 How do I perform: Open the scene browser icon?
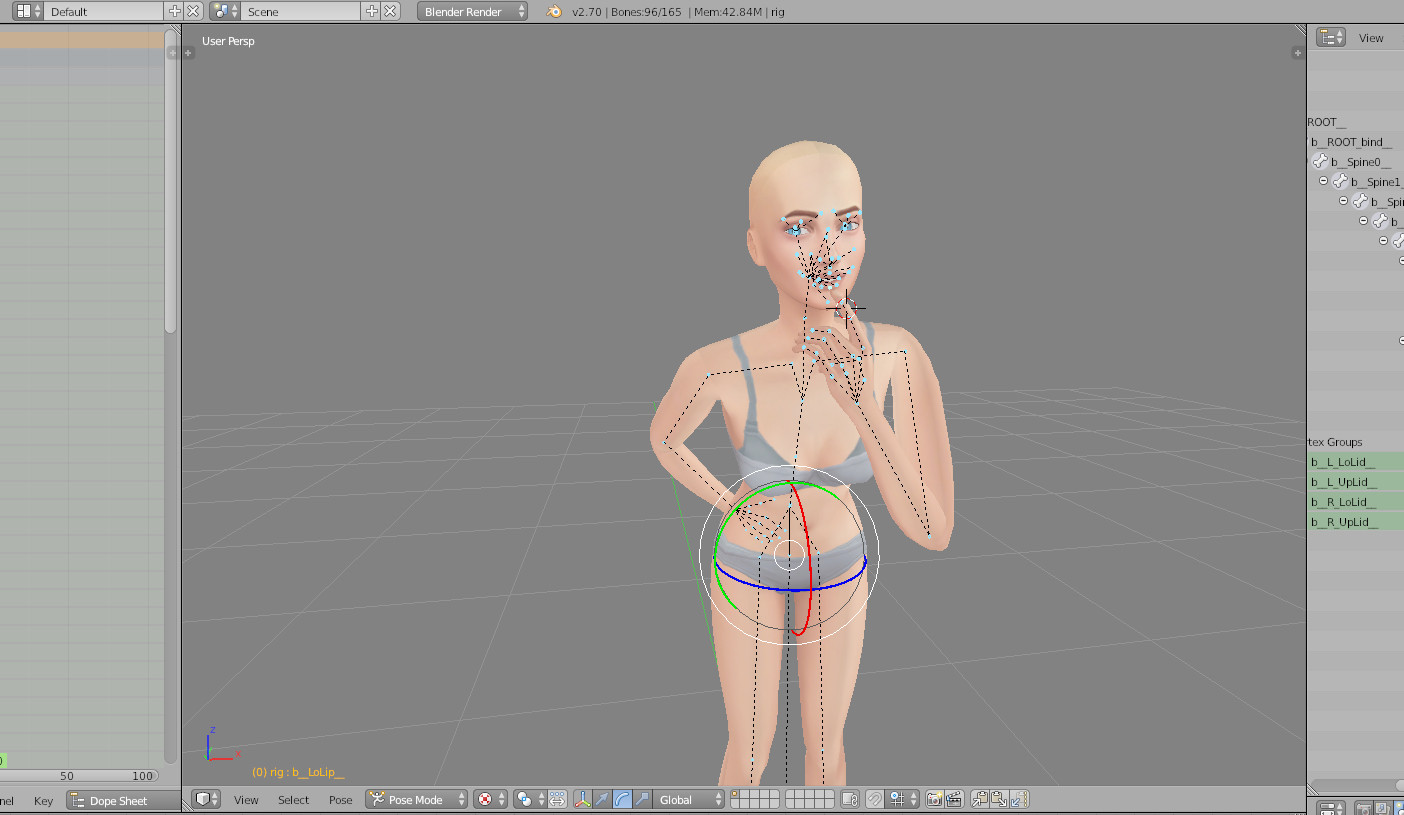(224, 11)
